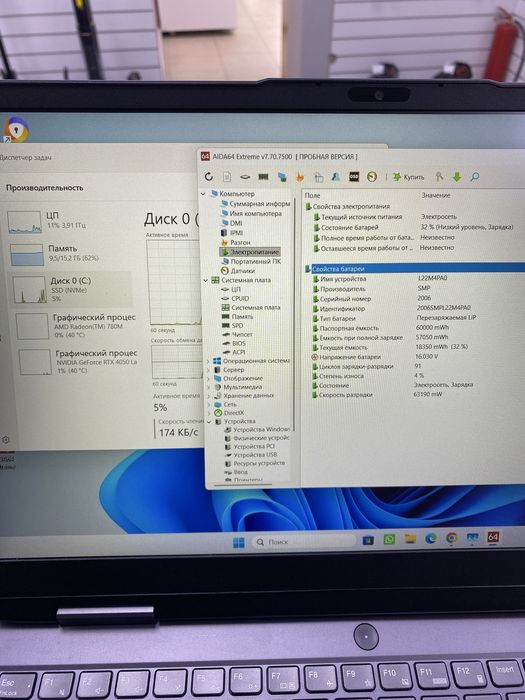Expand the DirectX tree node
The image size is (525, 700).
click(209, 413)
